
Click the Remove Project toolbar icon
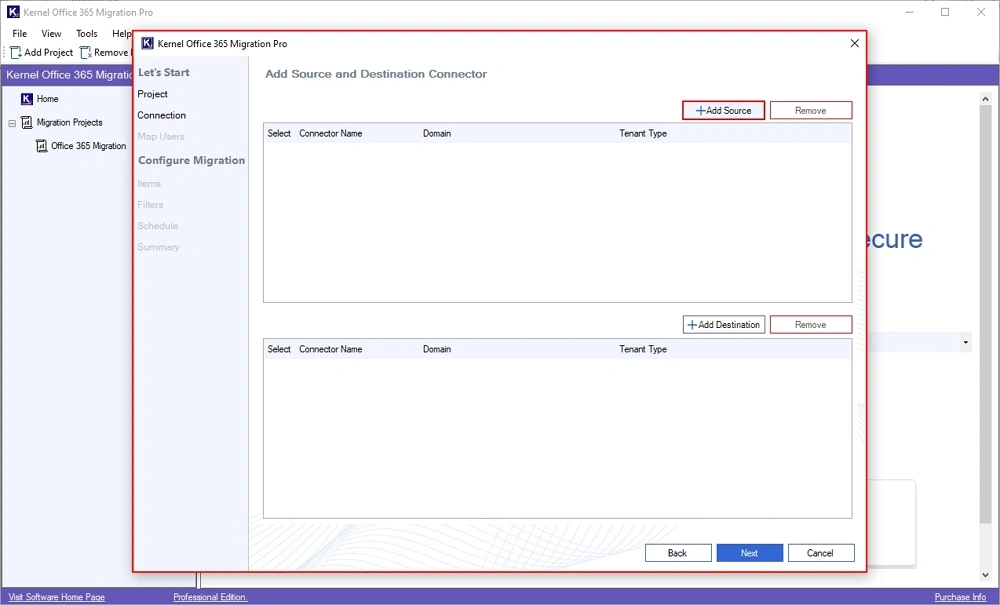pyautogui.click(x=86, y=52)
